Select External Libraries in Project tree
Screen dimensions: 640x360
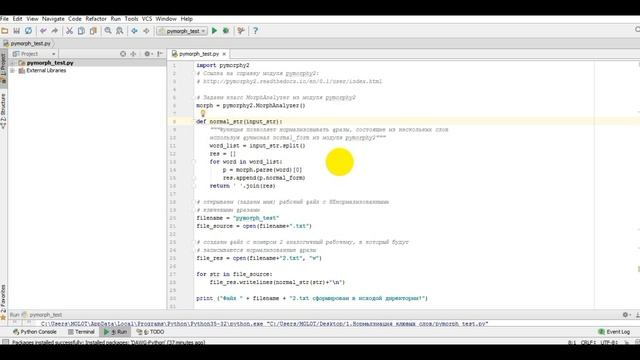(46, 71)
